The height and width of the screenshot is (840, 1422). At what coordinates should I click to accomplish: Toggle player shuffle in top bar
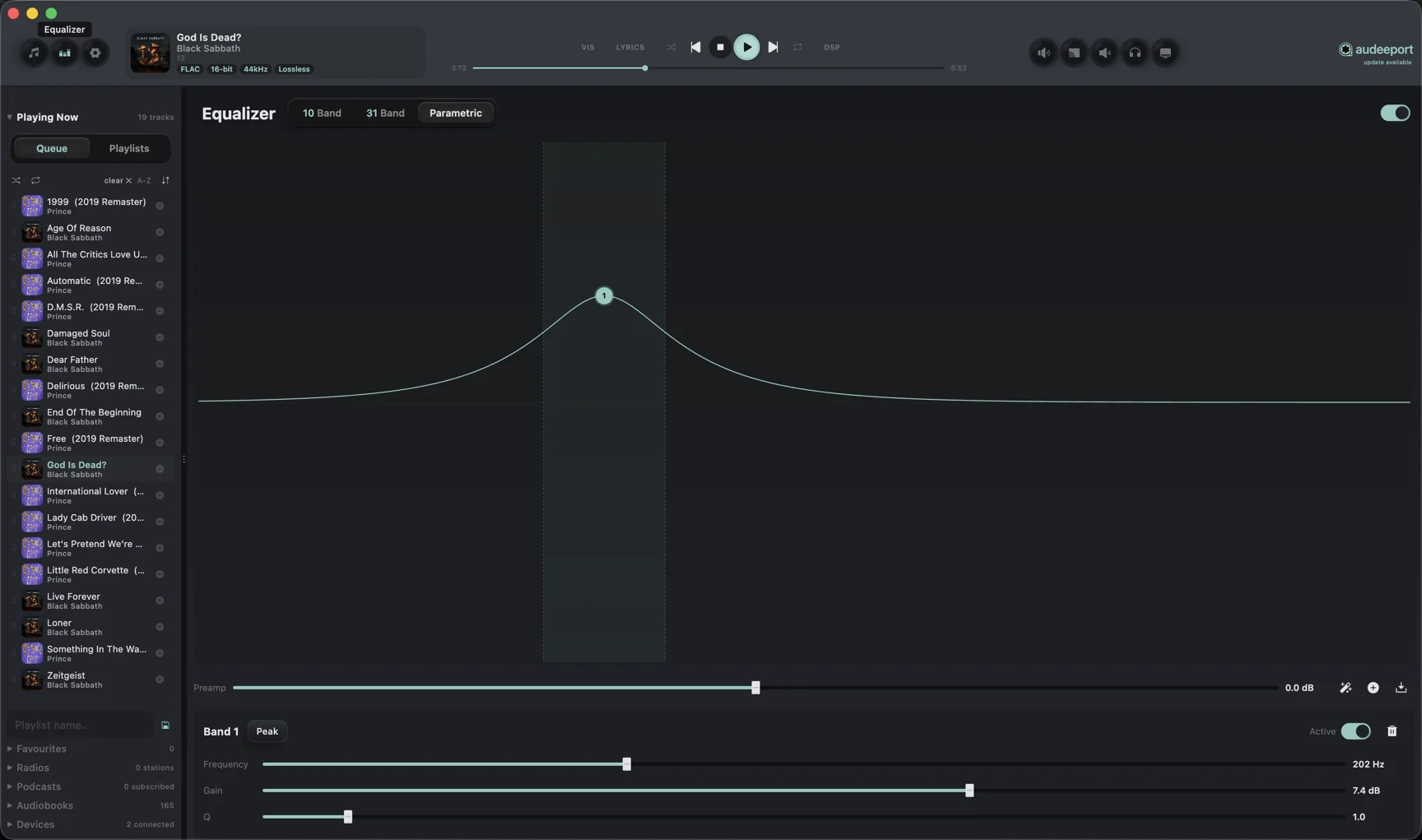click(671, 47)
